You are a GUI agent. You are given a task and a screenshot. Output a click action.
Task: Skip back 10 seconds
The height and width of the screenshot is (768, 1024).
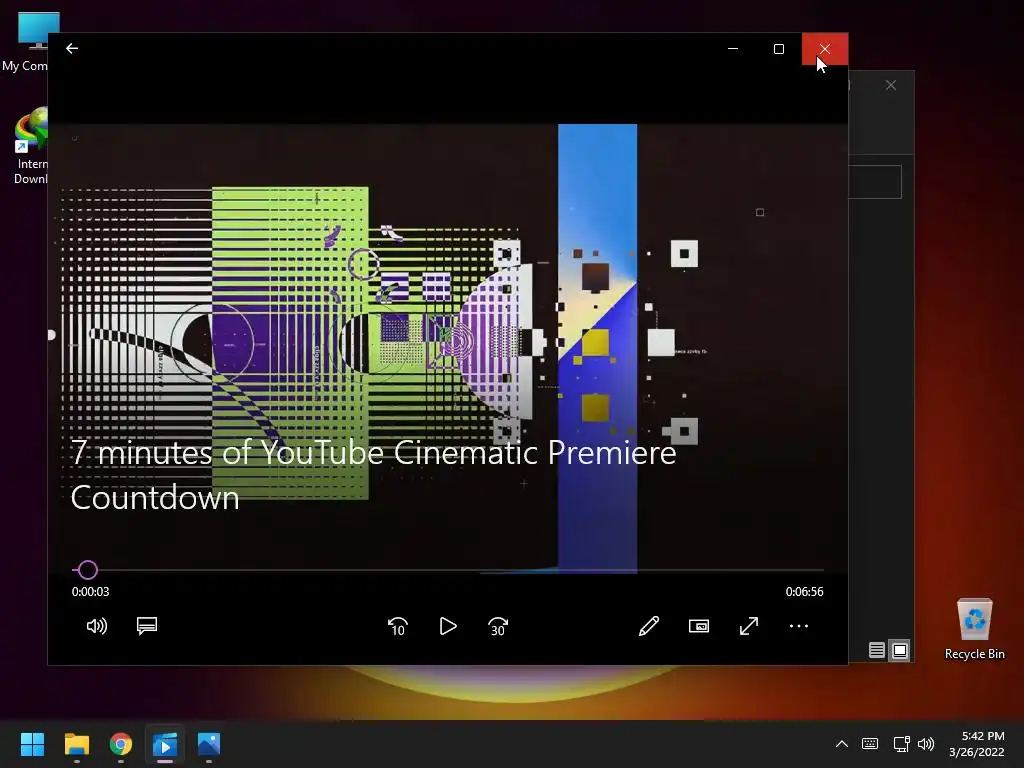pyautogui.click(x=397, y=626)
